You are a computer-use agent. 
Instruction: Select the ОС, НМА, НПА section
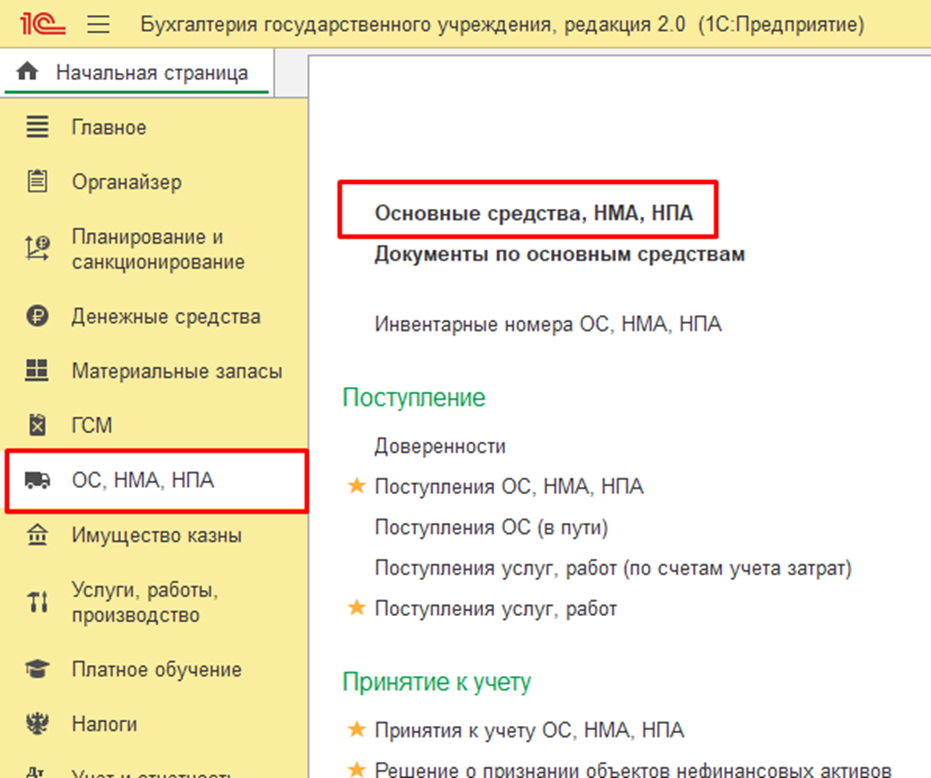(157, 480)
